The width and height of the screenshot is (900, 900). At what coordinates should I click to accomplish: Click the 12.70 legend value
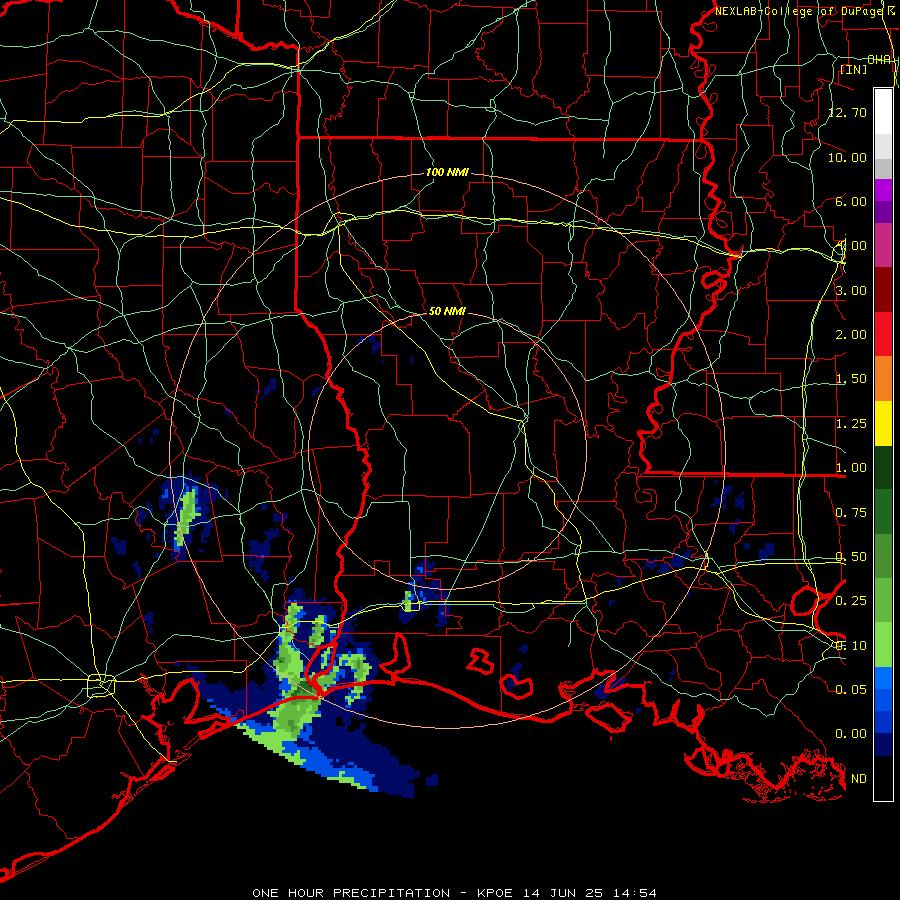pyautogui.click(x=848, y=112)
